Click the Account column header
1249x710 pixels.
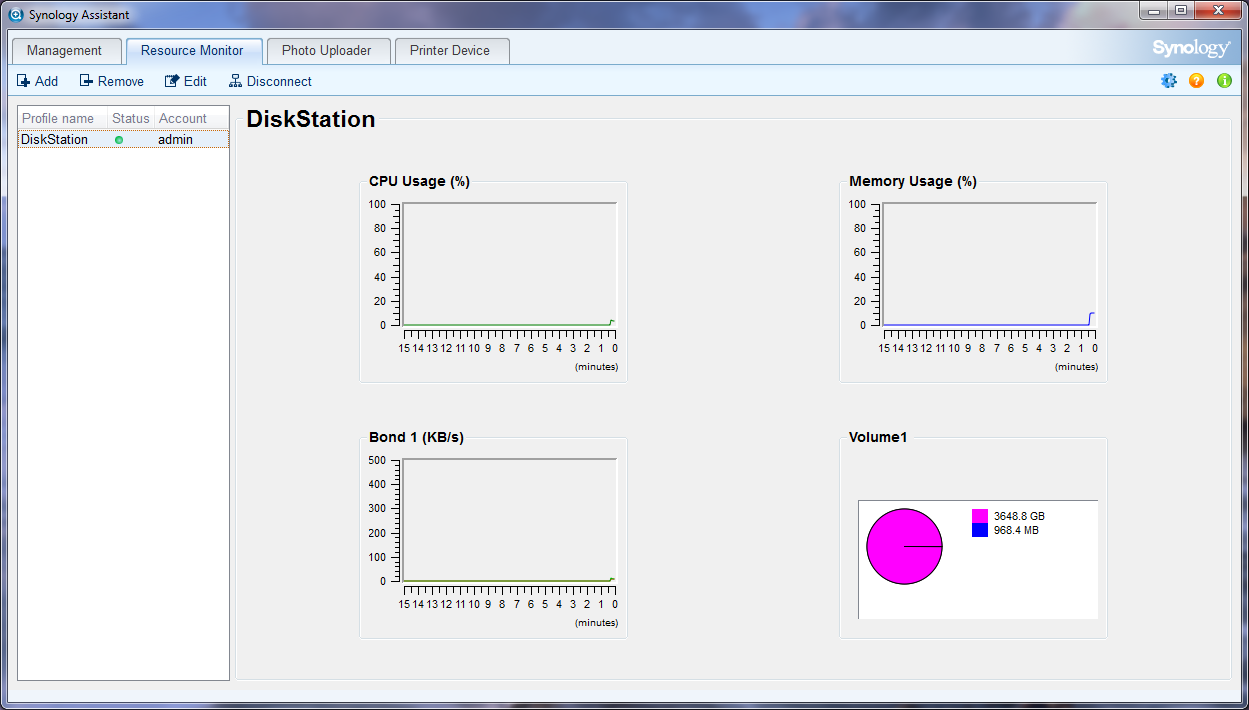(191, 118)
